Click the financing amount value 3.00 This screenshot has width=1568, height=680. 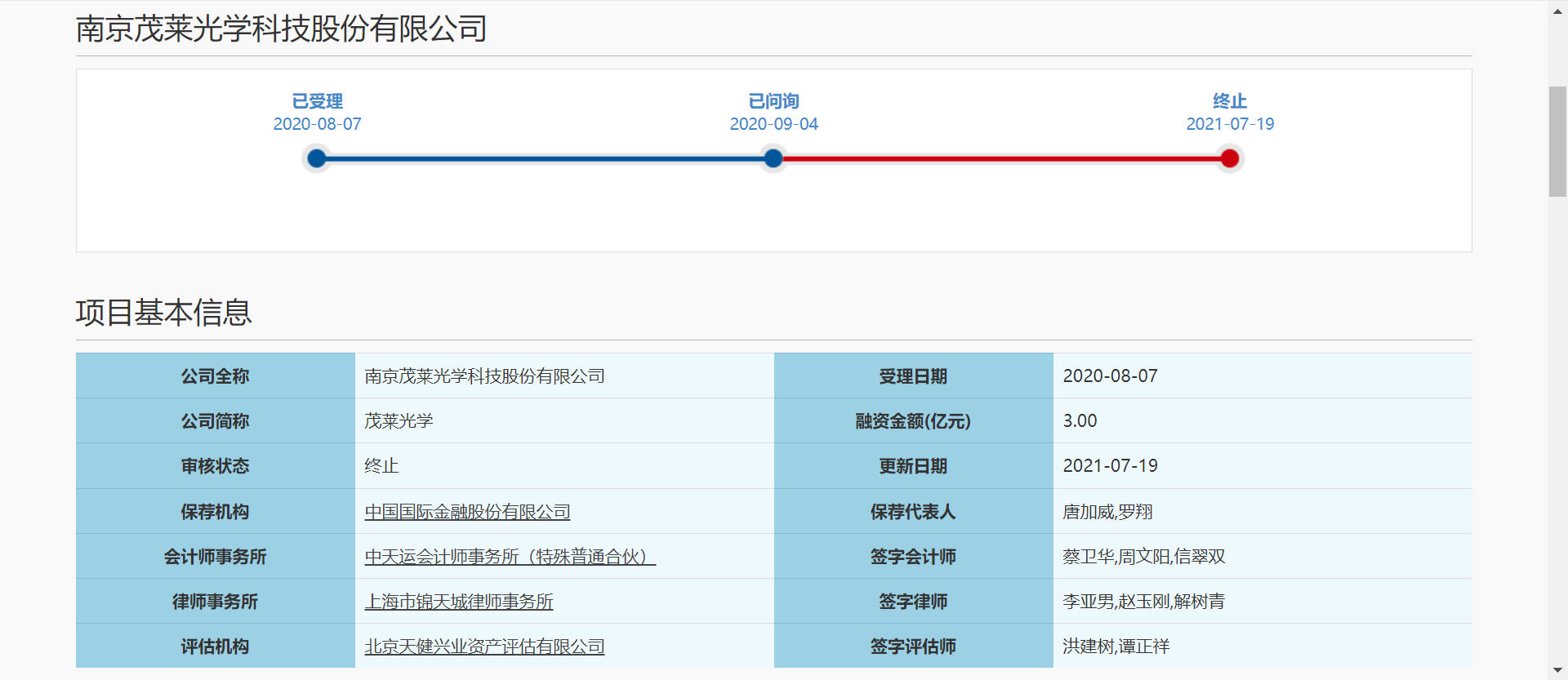click(1080, 421)
